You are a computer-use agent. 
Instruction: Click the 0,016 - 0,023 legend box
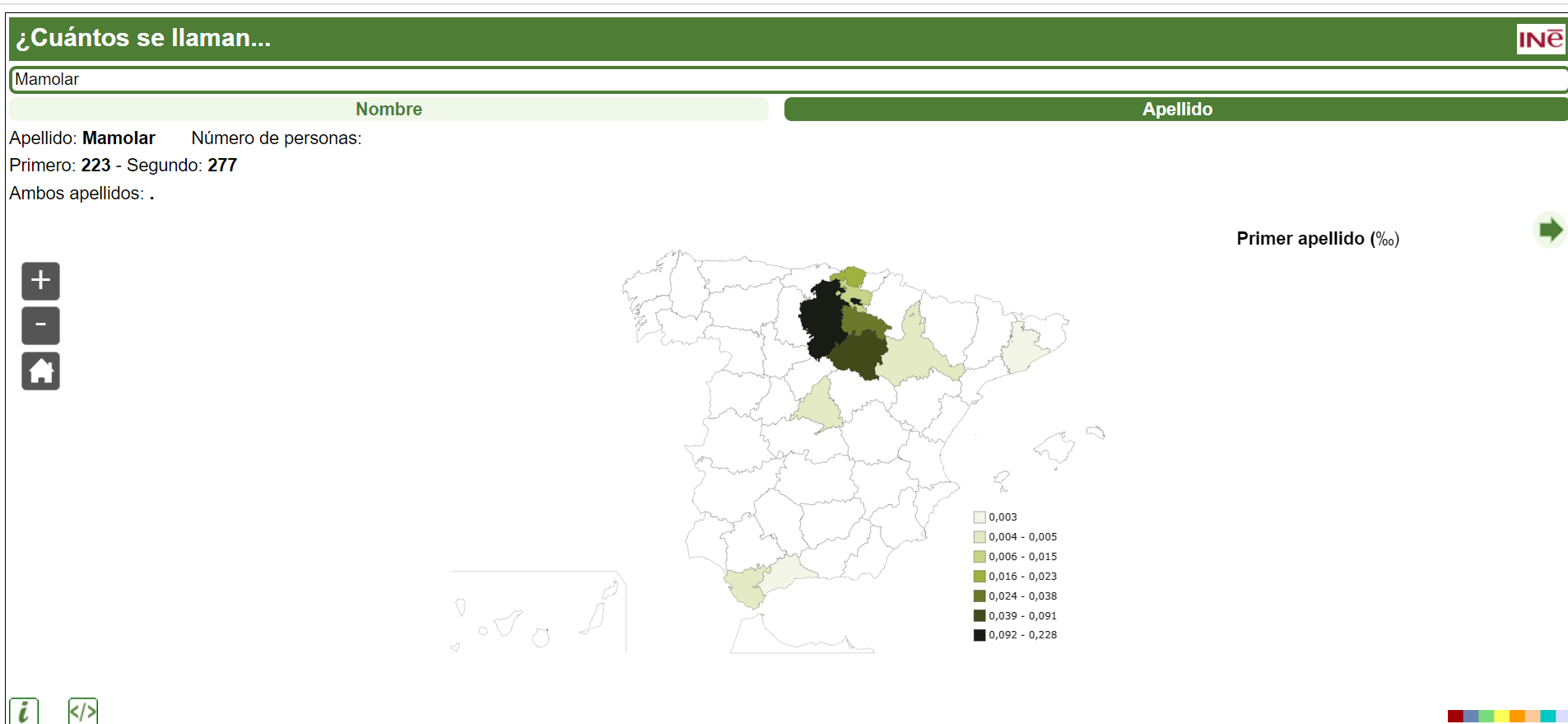click(x=979, y=577)
